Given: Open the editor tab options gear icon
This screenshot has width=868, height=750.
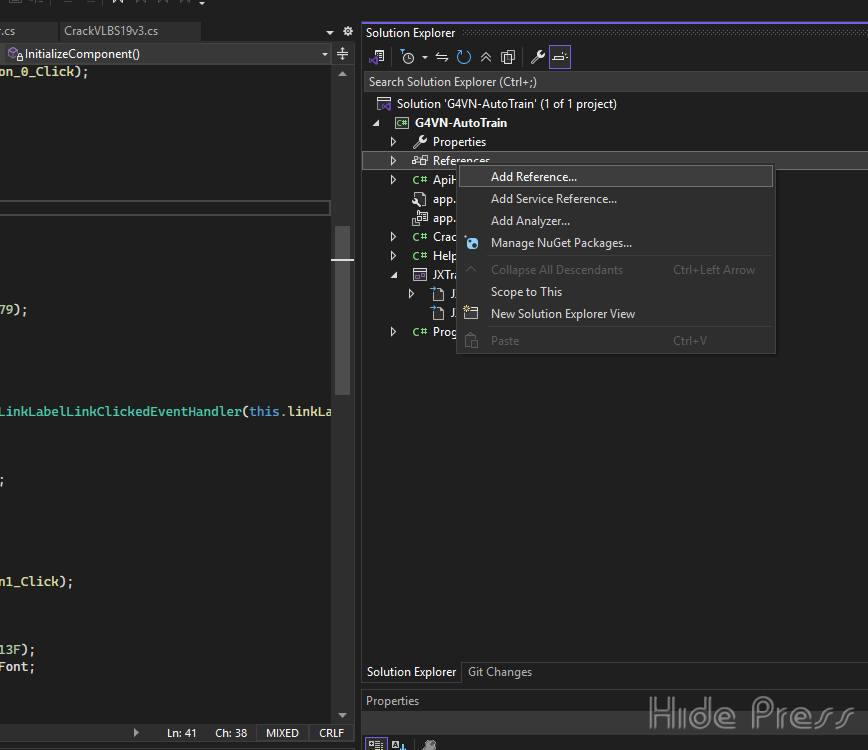Looking at the screenshot, I should click(348, 31).
